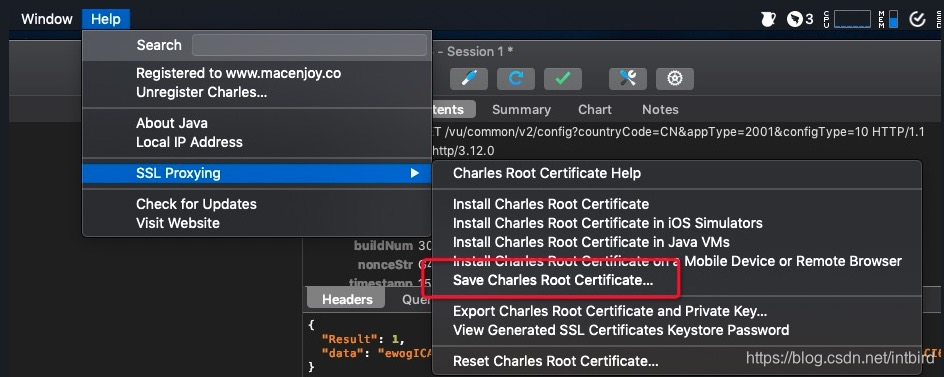The width and height of the screenshot is (944, 377).
Task: Click the Charles jug icon in menu bar
Action: 768,19
